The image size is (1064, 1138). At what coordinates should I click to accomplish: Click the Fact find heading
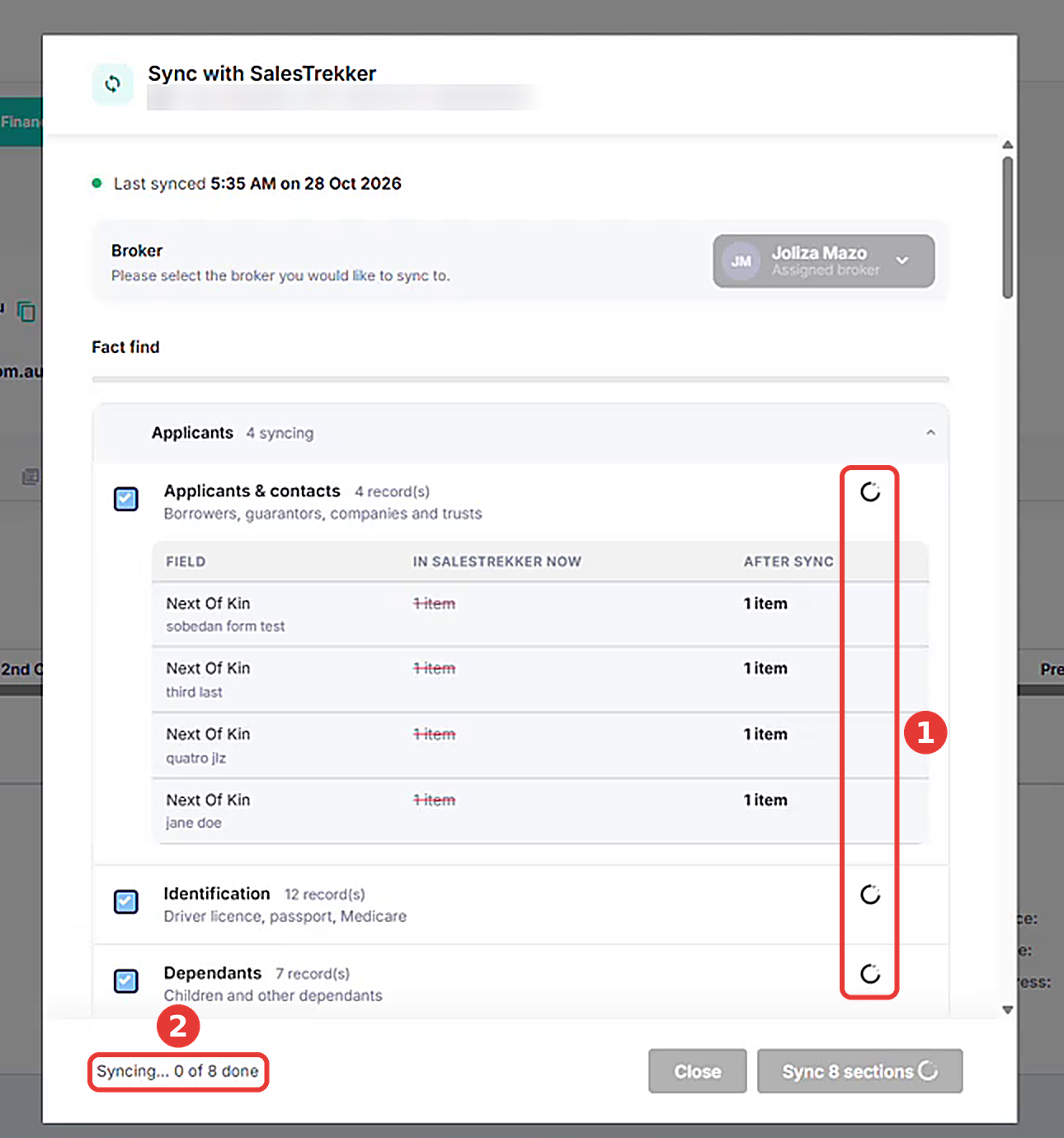(125, 347)
